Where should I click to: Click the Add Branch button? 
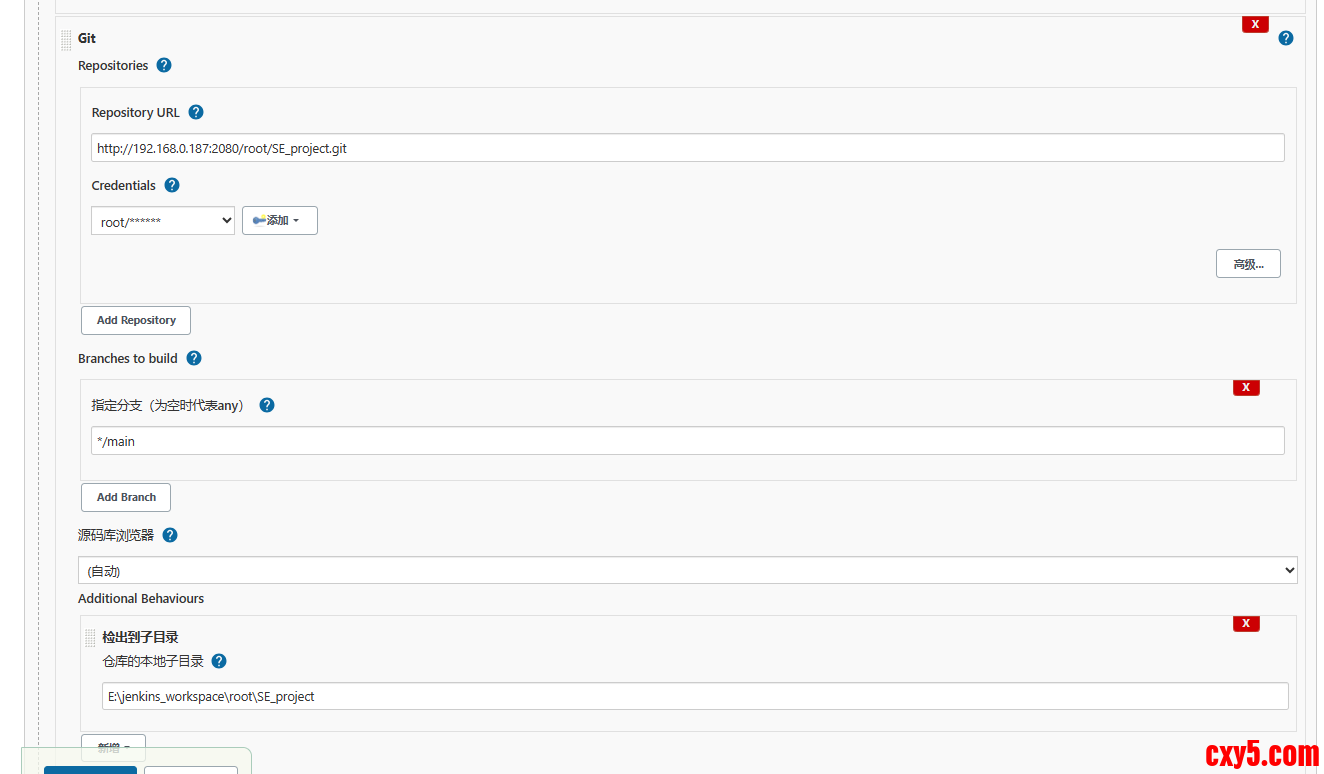point(126,497)
